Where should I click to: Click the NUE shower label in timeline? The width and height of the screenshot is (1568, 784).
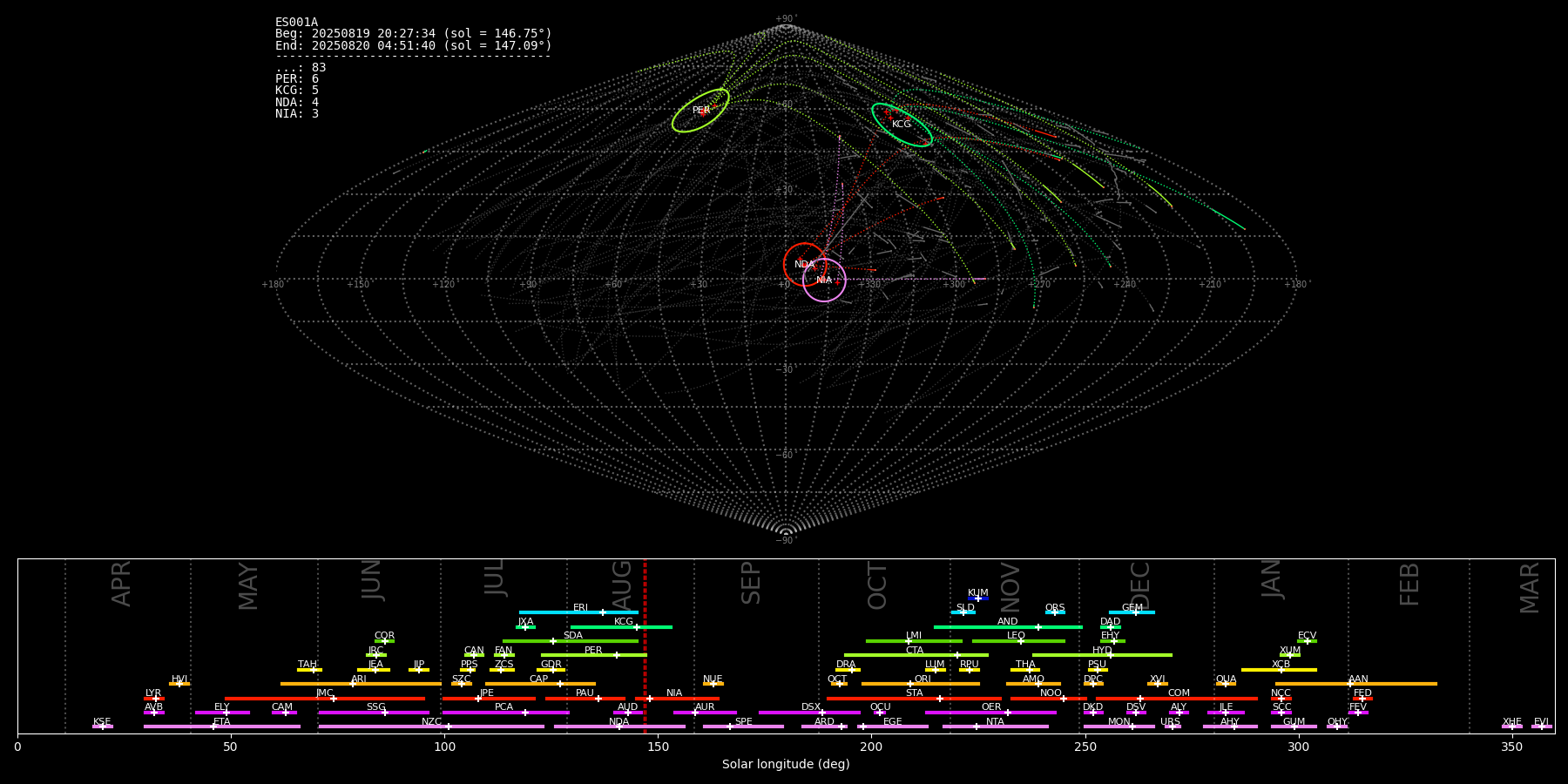click(x=713, y=679)
